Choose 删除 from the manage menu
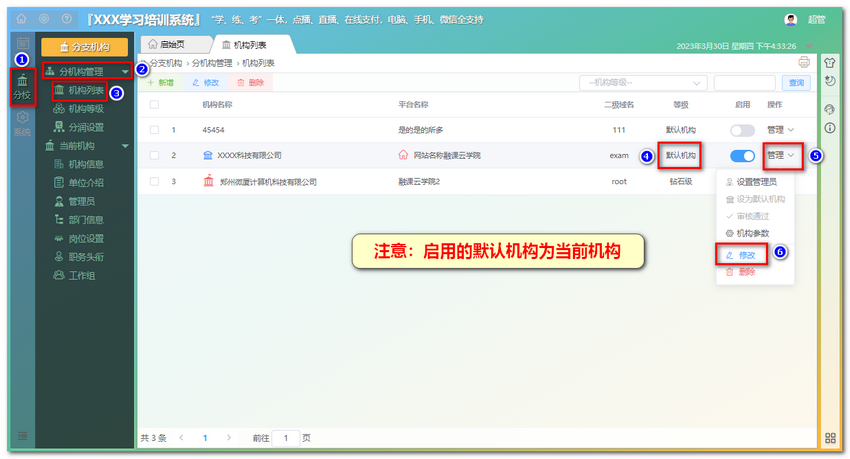The height and width of the screenshot is (459, 850). click(740, 273)
